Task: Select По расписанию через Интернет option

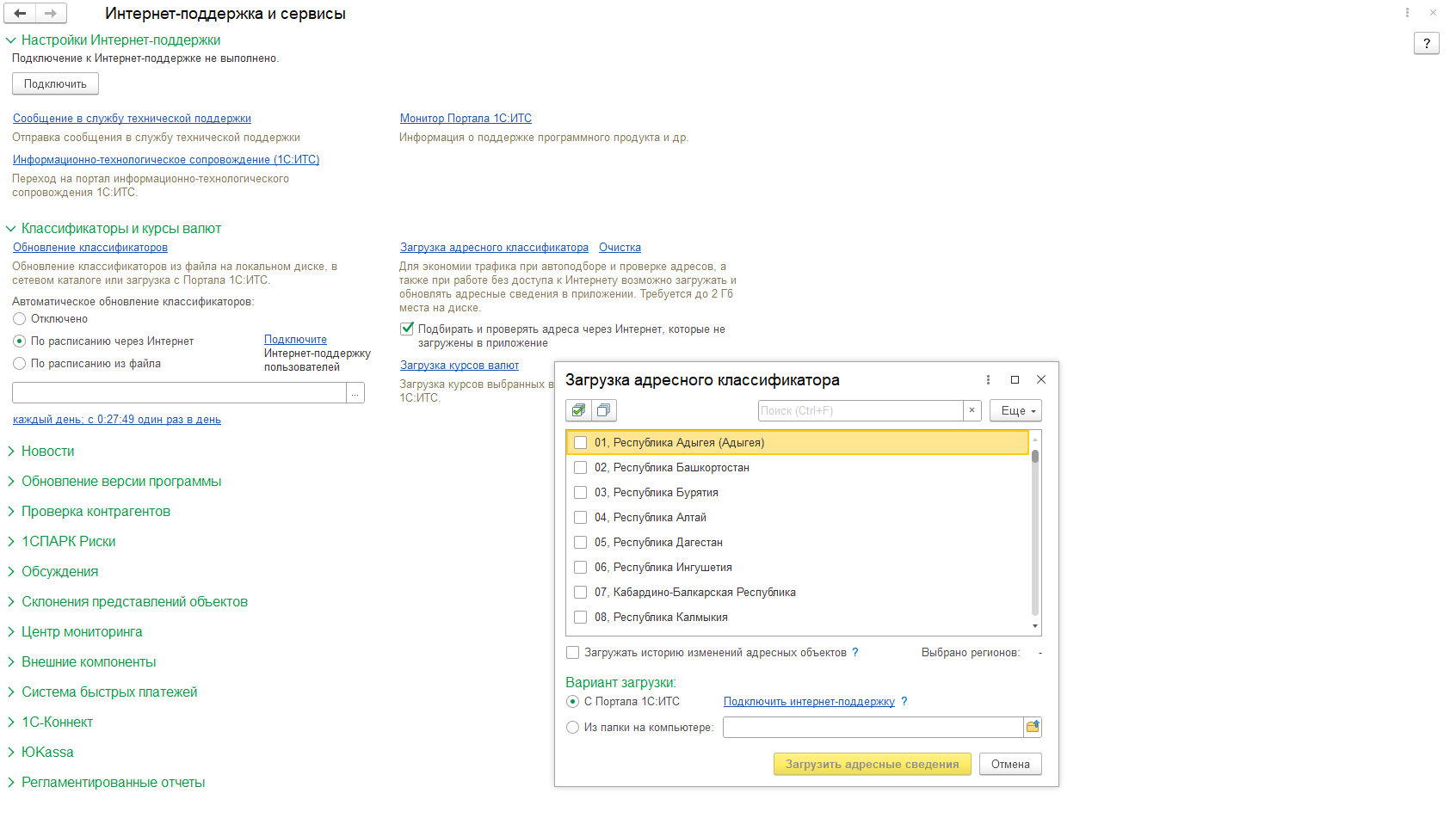Action: [20, 341]
